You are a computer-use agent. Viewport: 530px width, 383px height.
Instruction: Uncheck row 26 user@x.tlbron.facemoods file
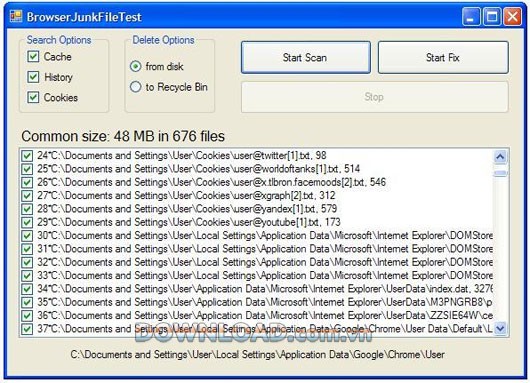(x=27, y=183)
